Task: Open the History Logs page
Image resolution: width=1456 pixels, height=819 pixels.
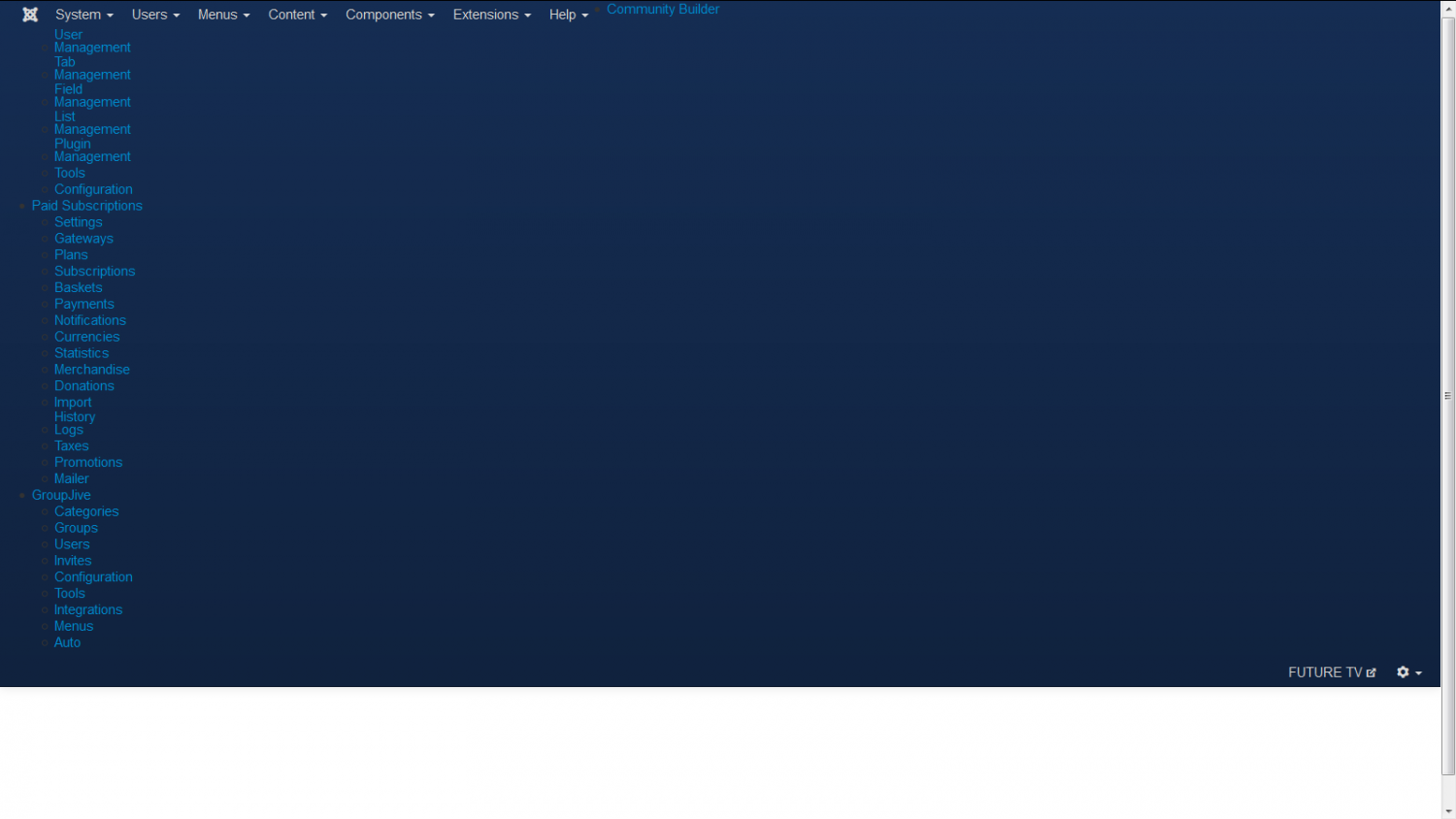Action: [75, 423]
